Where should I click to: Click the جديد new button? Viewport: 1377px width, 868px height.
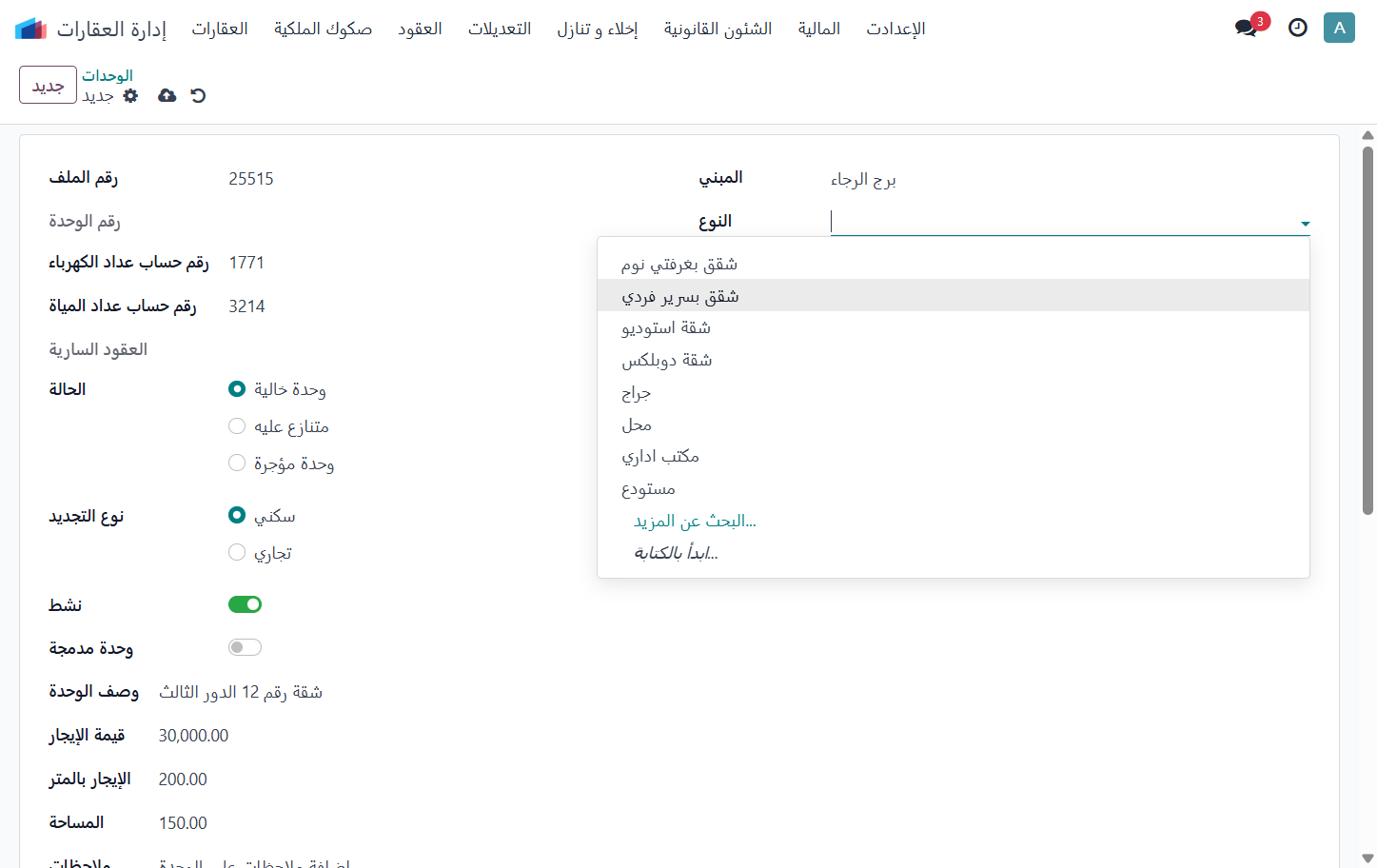tap(48, 85)
